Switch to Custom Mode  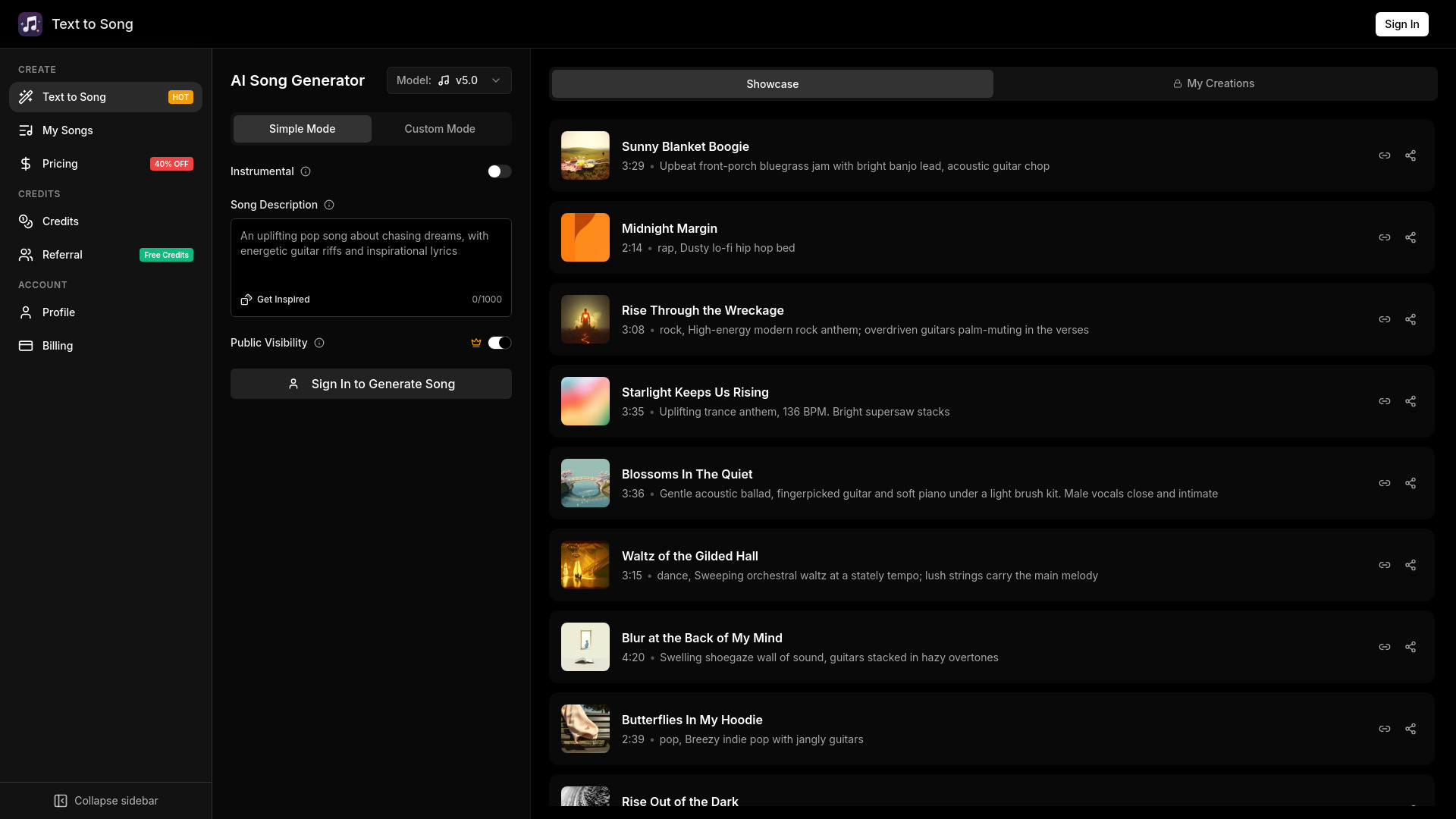tap(440, 129)
